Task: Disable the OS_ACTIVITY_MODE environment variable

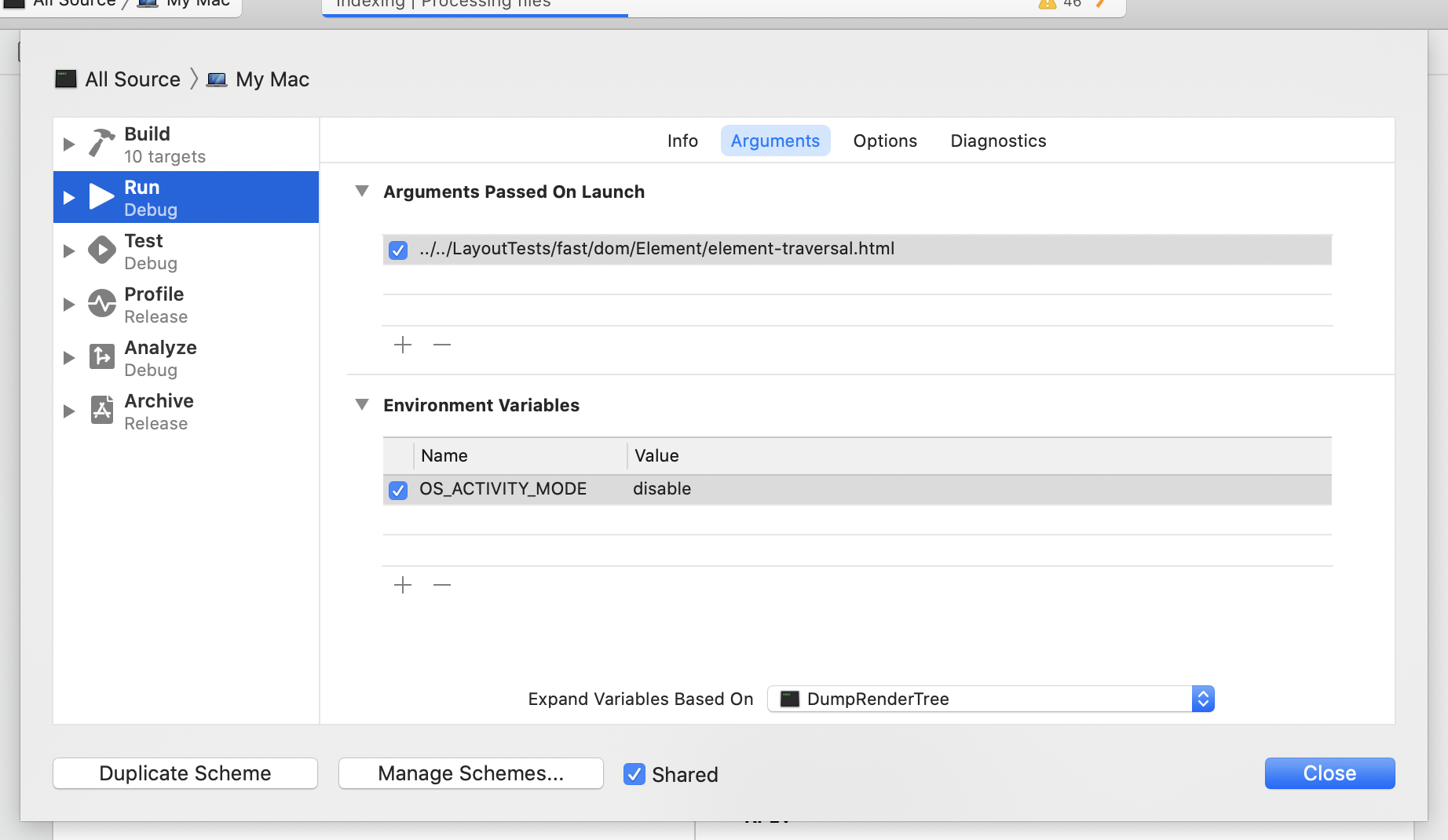Action: 398,490
